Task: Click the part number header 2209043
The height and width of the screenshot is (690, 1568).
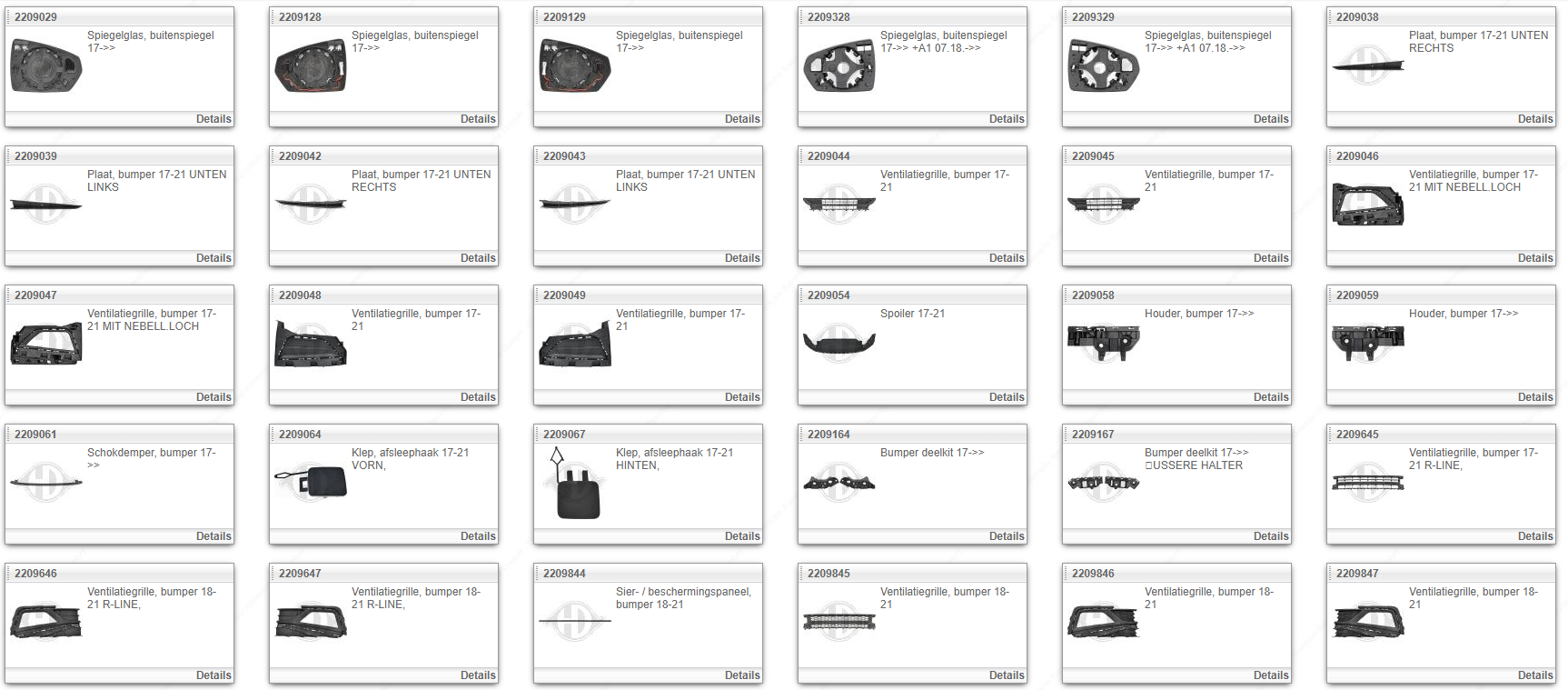Action: click(x=564, y=156)
